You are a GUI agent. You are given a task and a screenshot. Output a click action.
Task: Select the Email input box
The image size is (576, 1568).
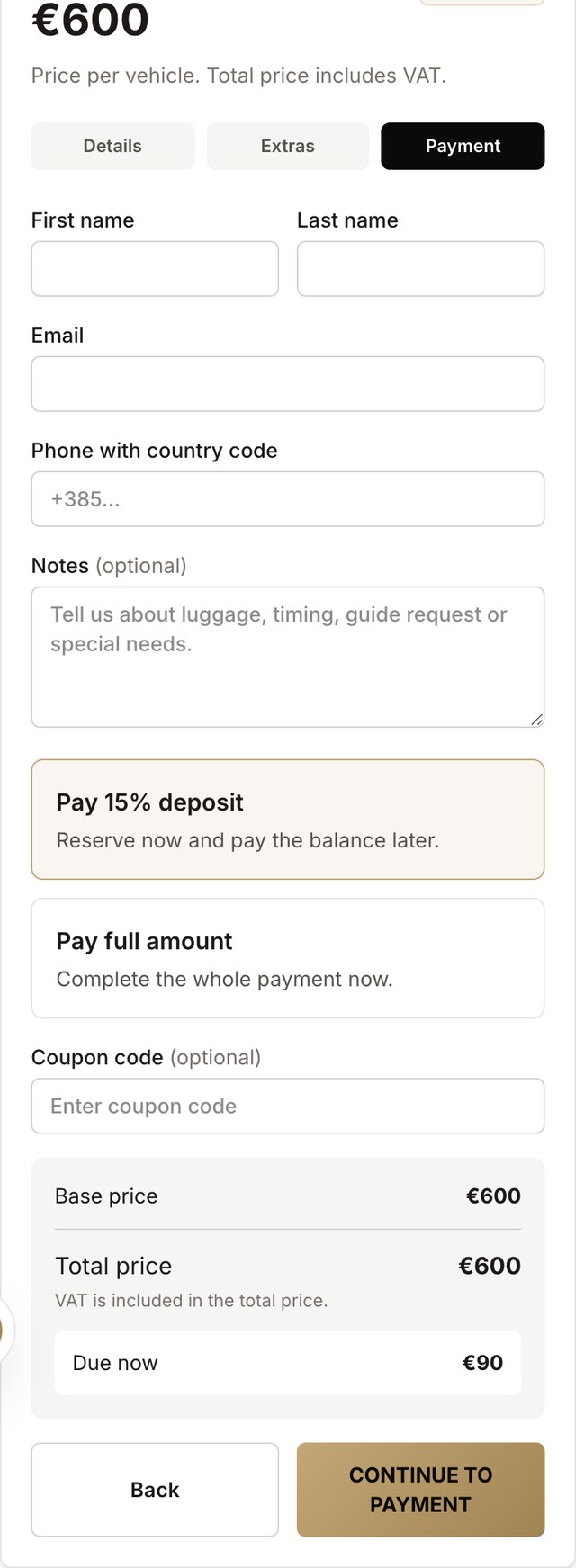(x=288, y=383)
